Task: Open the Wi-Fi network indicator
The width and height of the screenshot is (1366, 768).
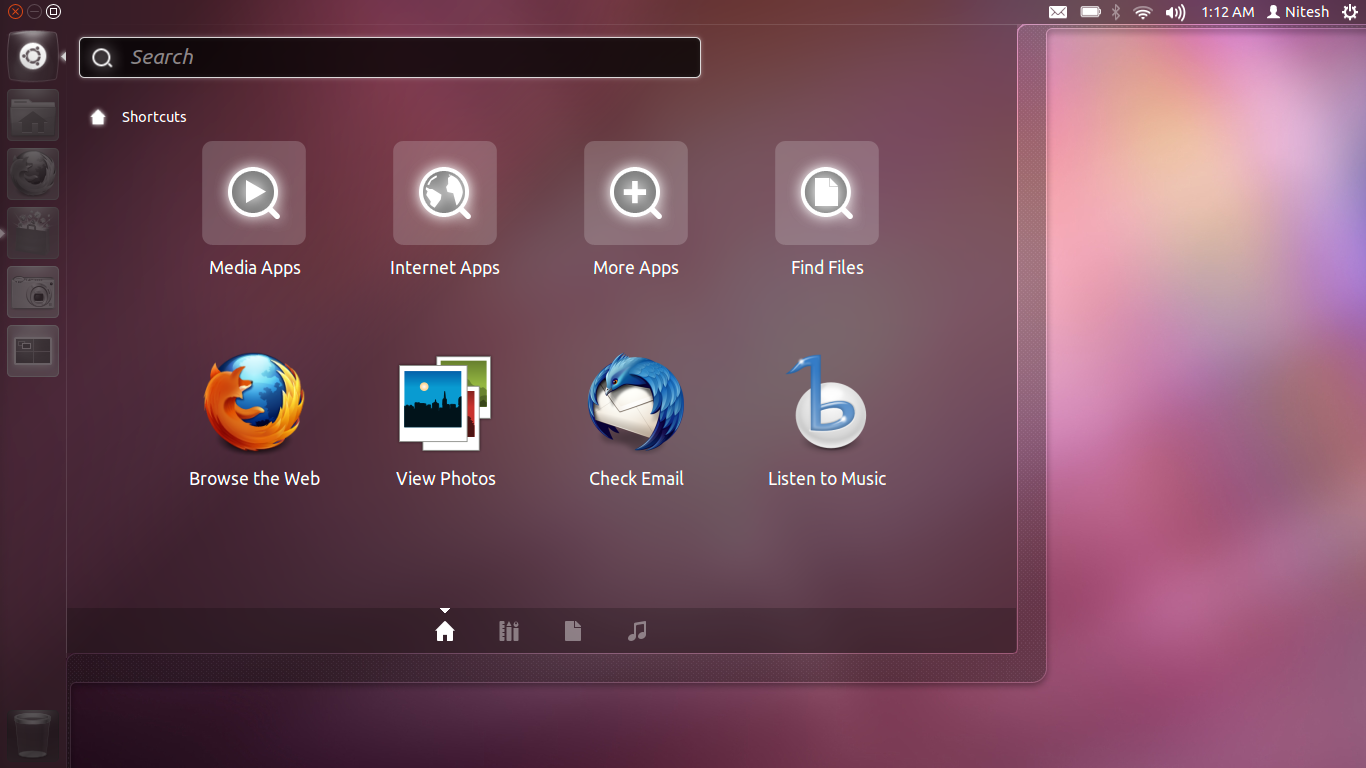Action: pos(1143,12)
